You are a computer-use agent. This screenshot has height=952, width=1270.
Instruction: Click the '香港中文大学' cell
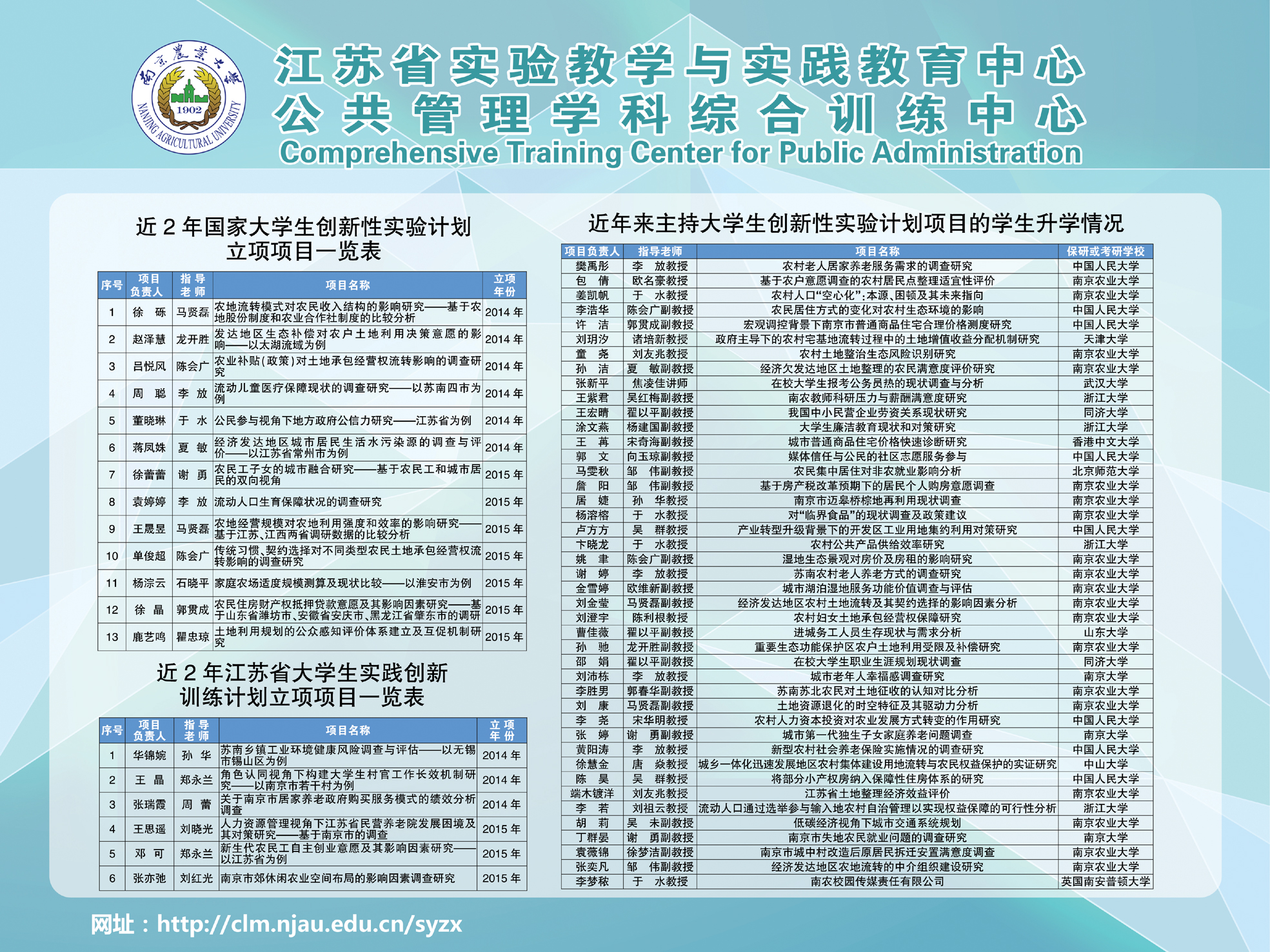coord(1106,442)
